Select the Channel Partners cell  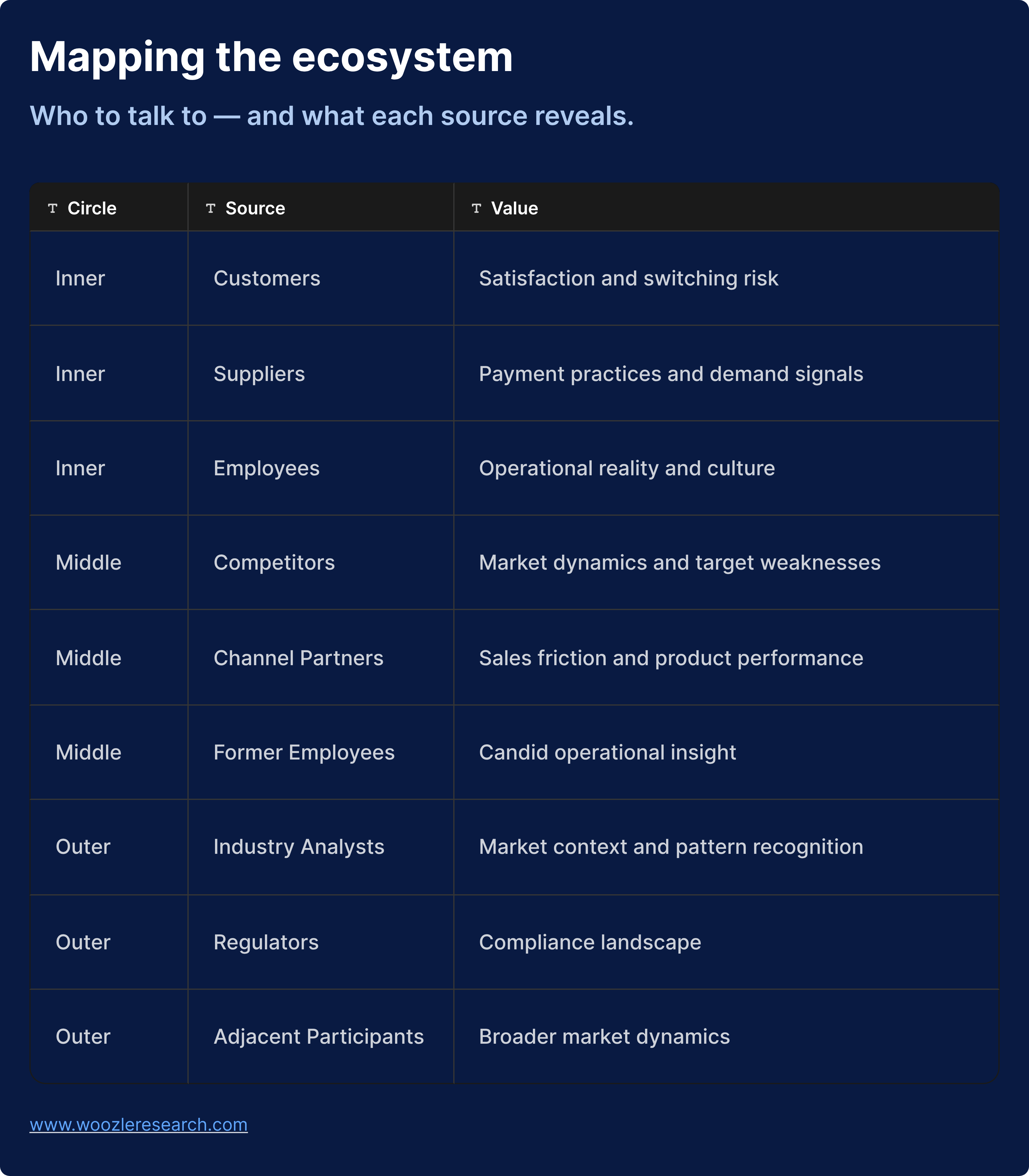point(298,658)
